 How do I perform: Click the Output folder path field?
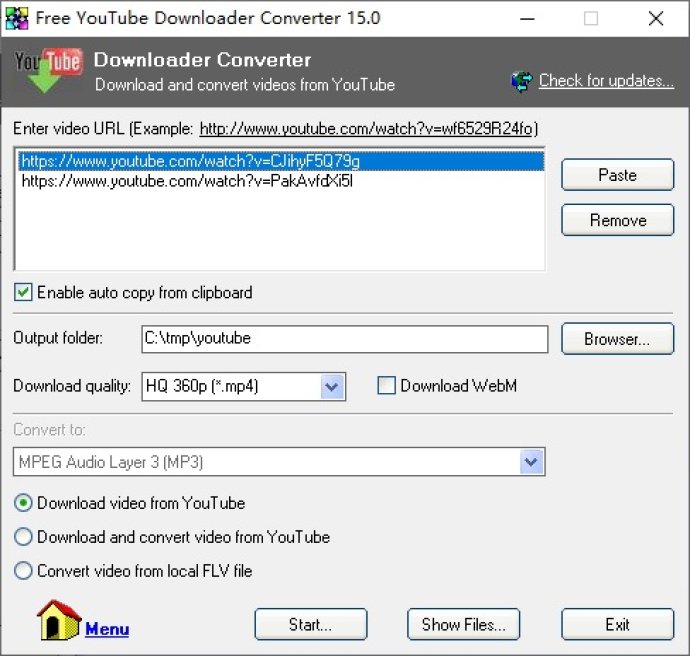tap(345, 339)
